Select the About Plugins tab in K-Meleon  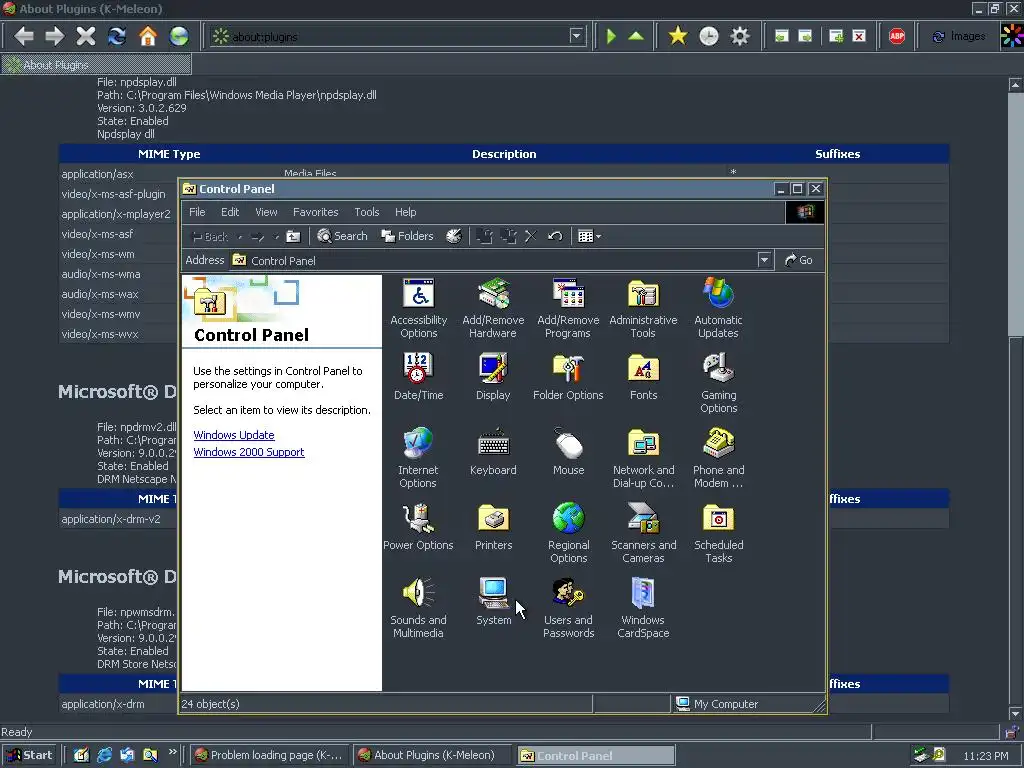pos(97,65)
